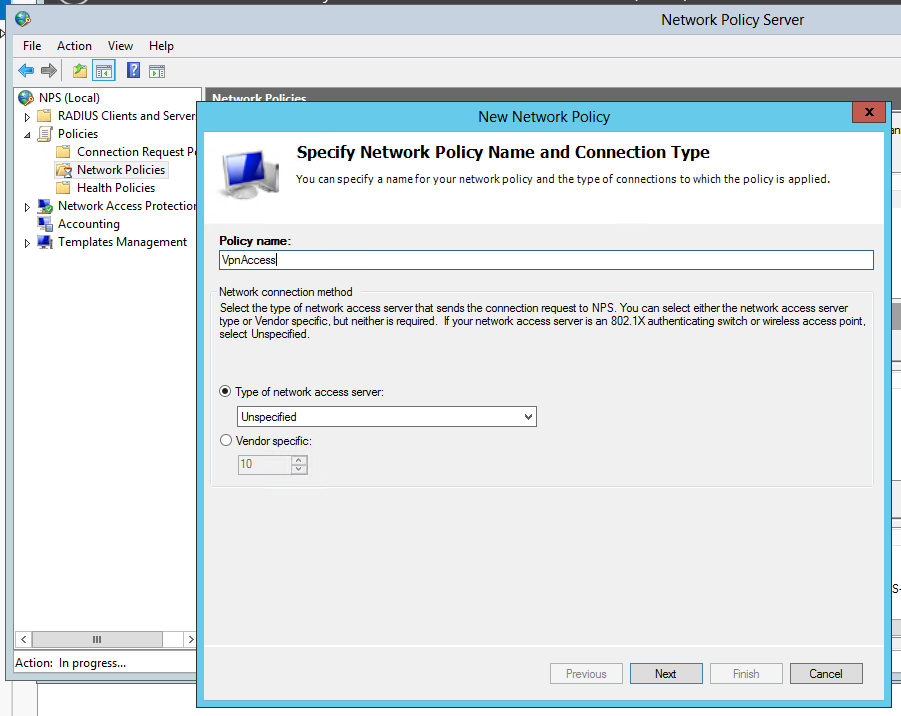Click the disabled Finish button

tap(746, 673)
